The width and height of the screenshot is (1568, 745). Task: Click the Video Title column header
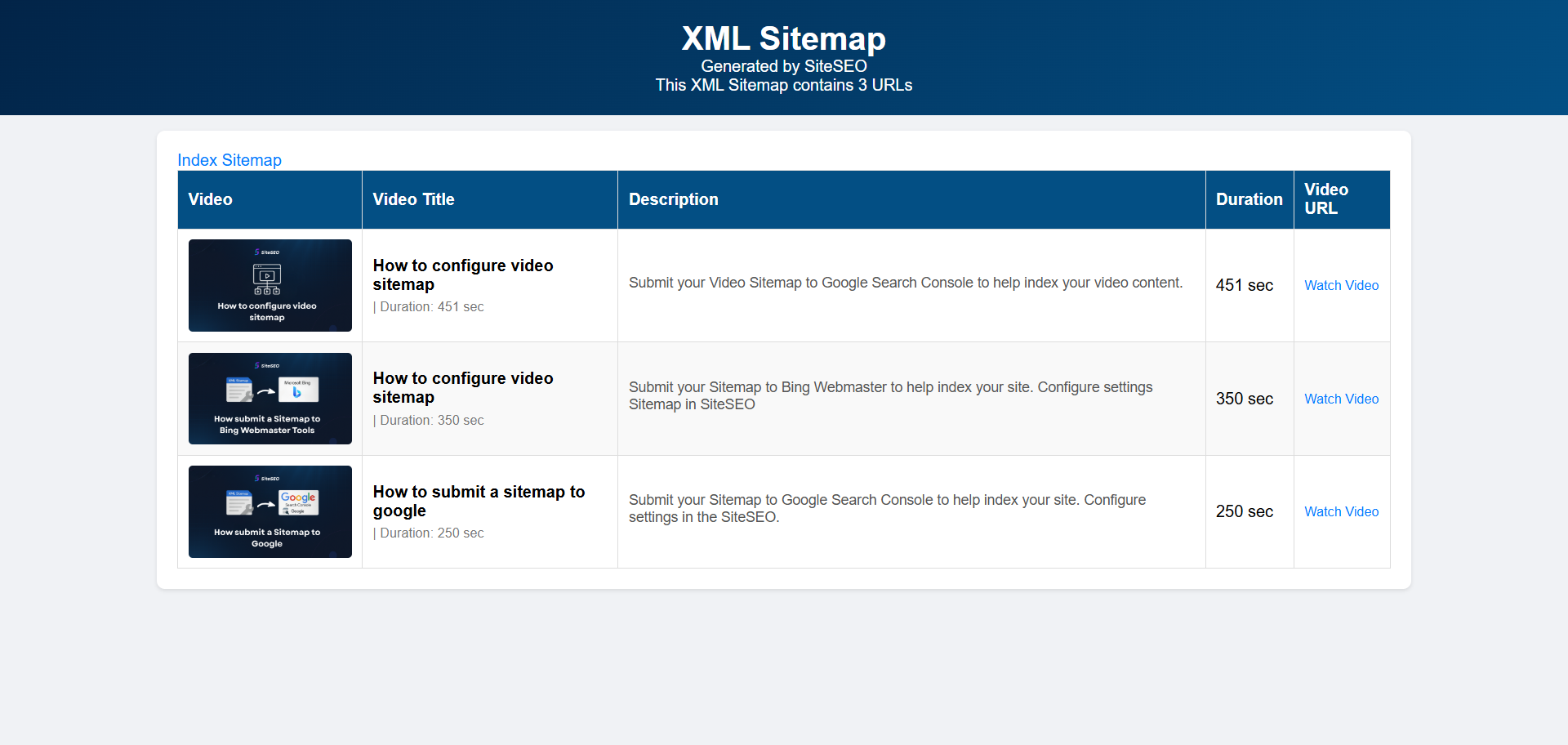click(490, 199)
